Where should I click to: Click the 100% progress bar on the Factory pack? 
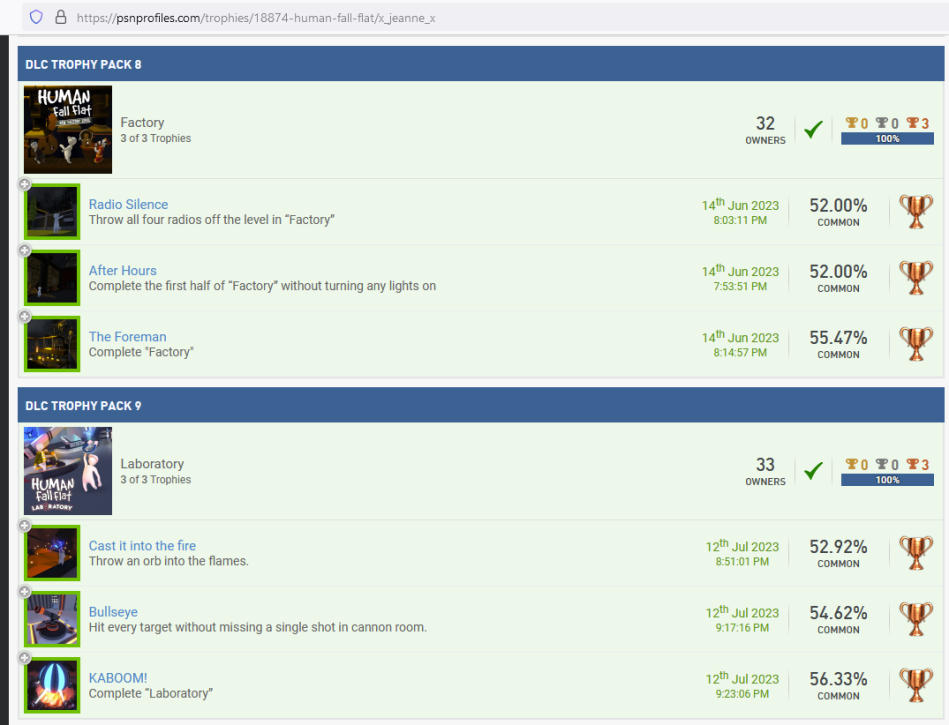click(x=886, y=138)
